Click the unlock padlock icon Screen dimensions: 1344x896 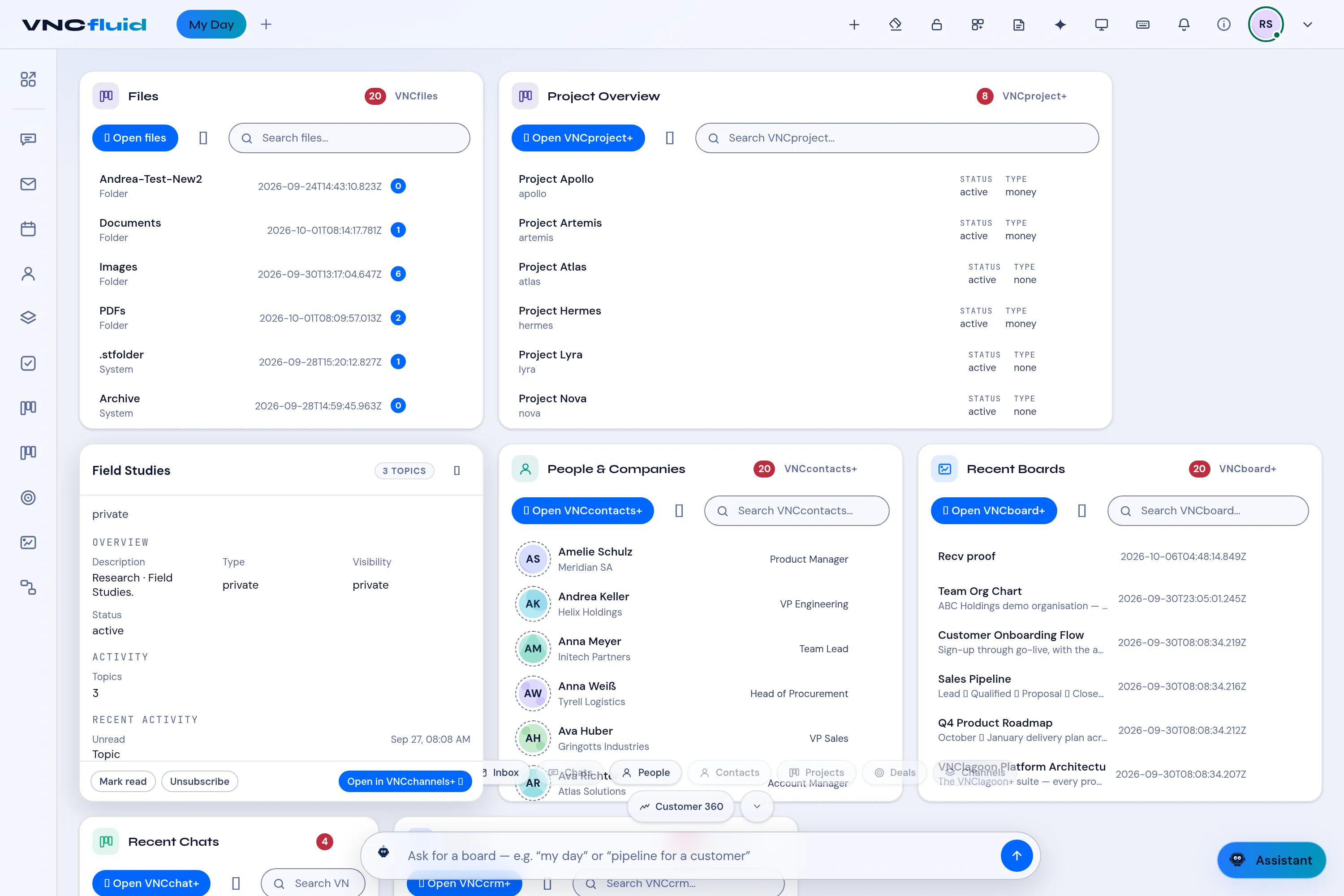pos(937,25)
